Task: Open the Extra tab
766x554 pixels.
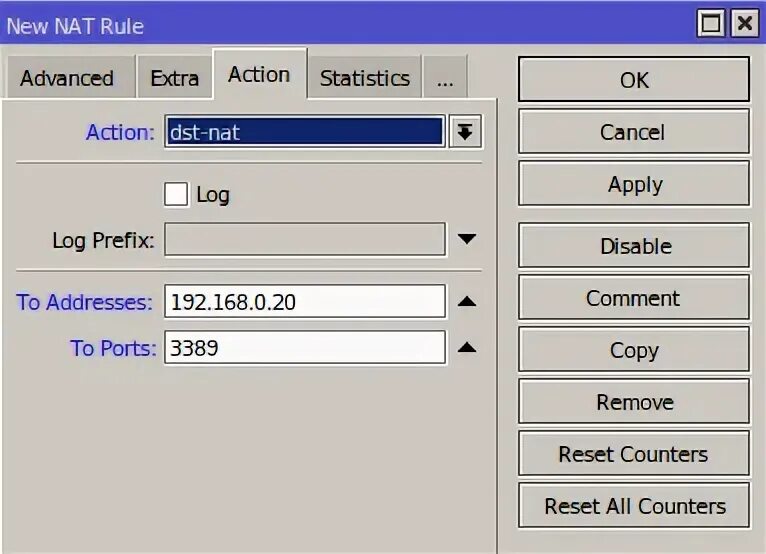Action: [x=175, y=77]
